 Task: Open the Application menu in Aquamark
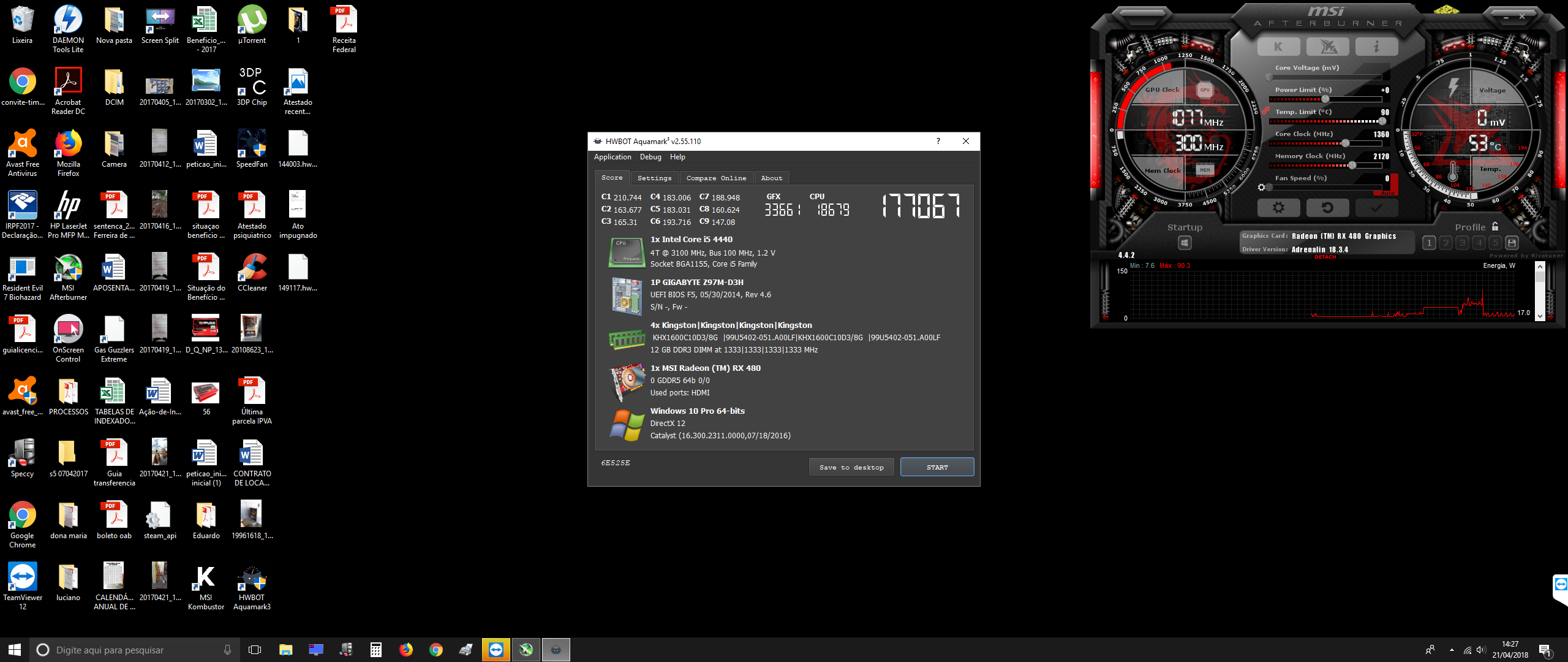point(612,157)
